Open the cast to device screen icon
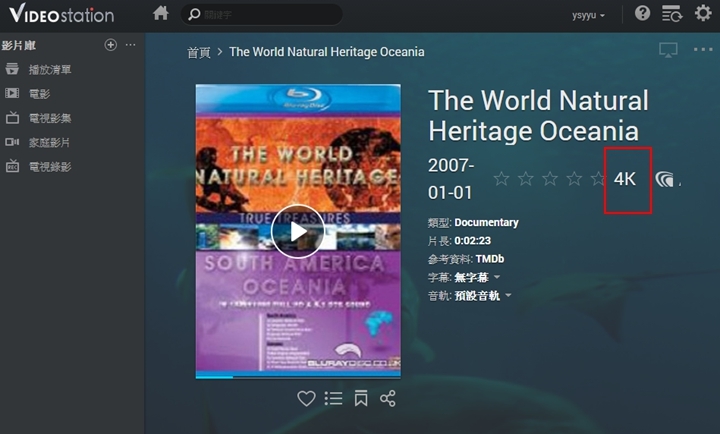The image size is (720, 434). click(x=668, y=50)
